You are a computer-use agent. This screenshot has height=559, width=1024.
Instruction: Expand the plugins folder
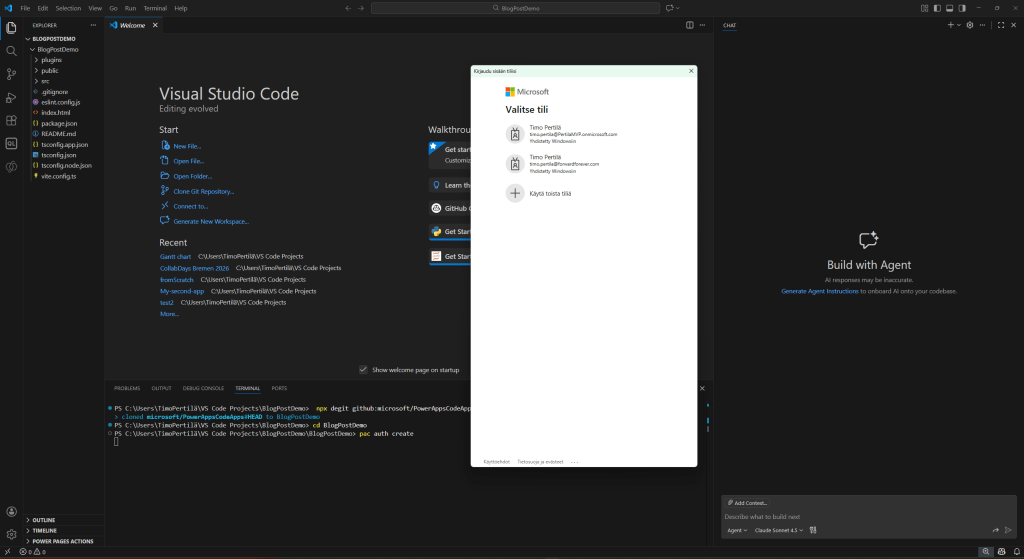52,60
